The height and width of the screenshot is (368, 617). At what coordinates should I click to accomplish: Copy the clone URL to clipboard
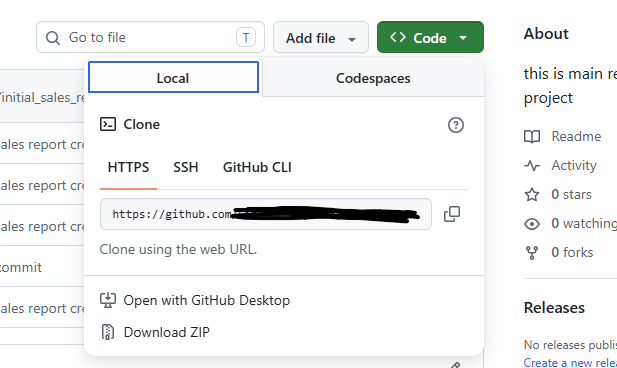[x=452, y=214]
